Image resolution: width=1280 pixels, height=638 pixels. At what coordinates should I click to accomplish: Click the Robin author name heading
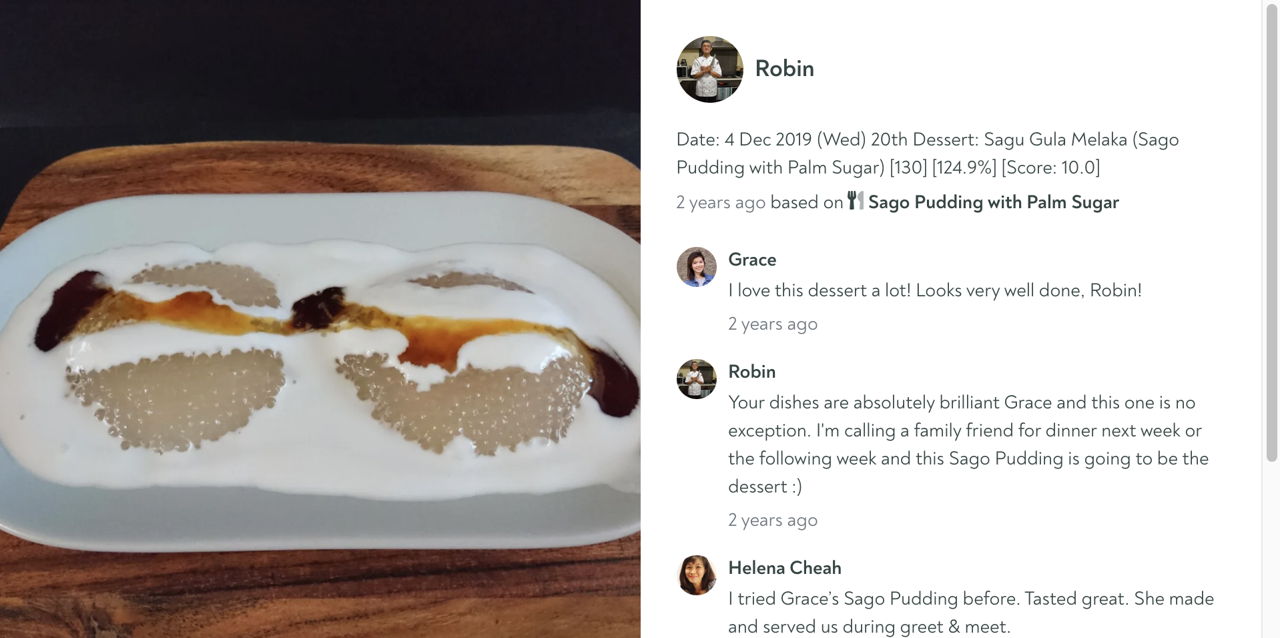tap(784, 68)
